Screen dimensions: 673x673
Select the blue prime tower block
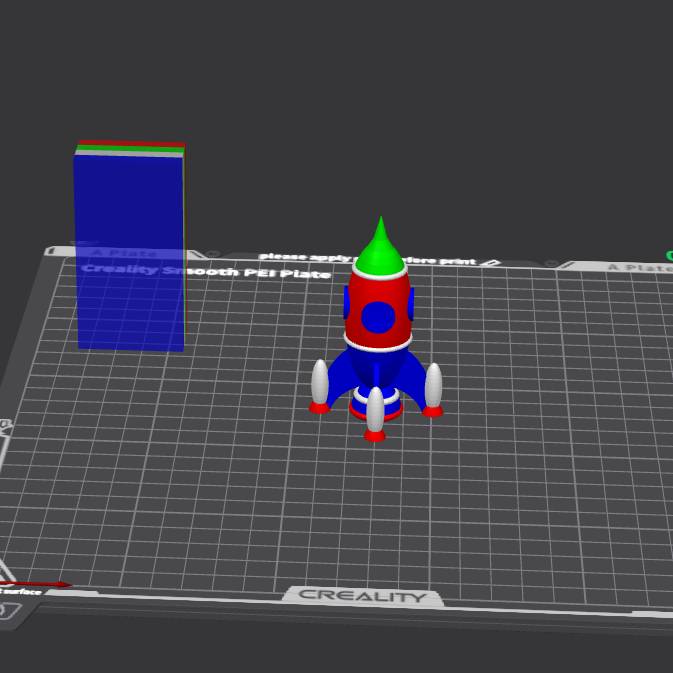tap(130, 252)
